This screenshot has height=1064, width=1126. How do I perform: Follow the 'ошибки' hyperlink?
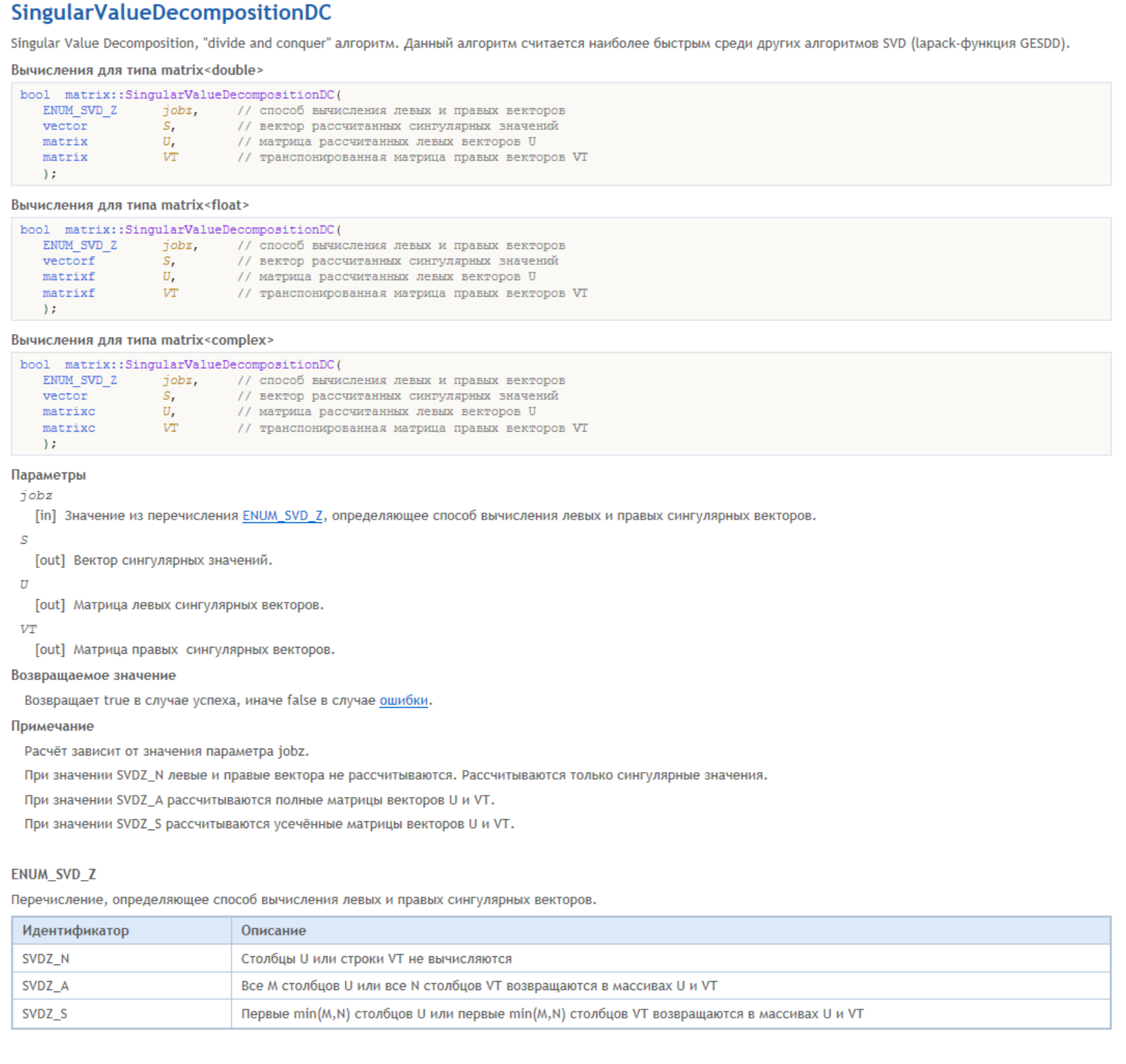[403, 701]
